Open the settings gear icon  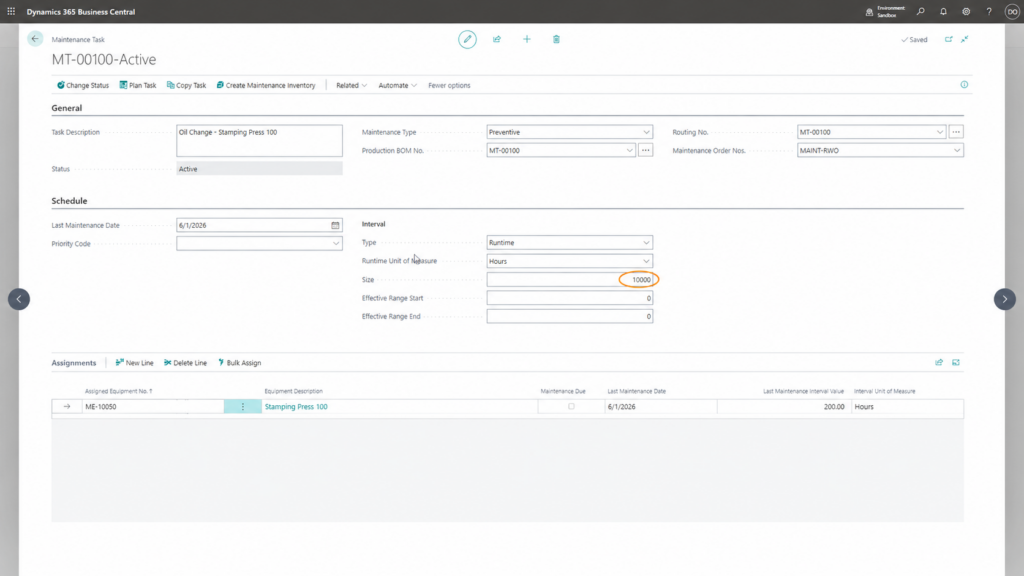pyautogui.click(x=966, y=11)
